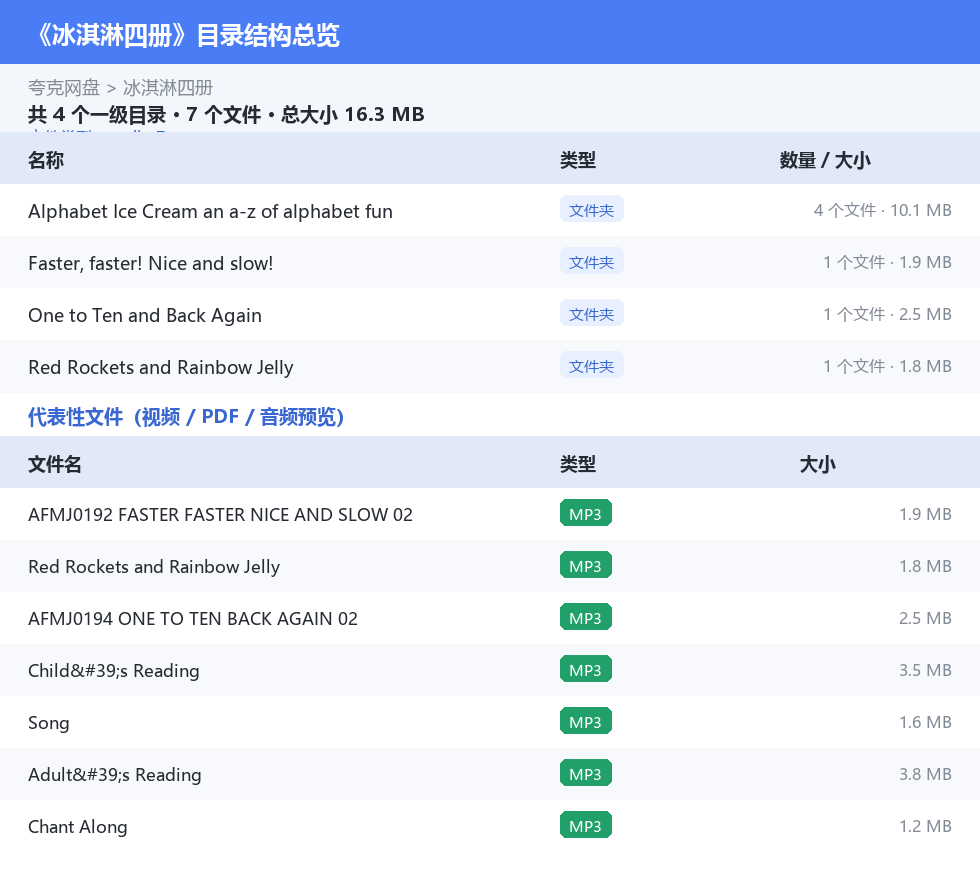Select file AFMJ0192 FASTER FASTER NICE AND SLOW 02
This screenshot has height=884, width=980.
pyautogui.click(x=490, y=514)
